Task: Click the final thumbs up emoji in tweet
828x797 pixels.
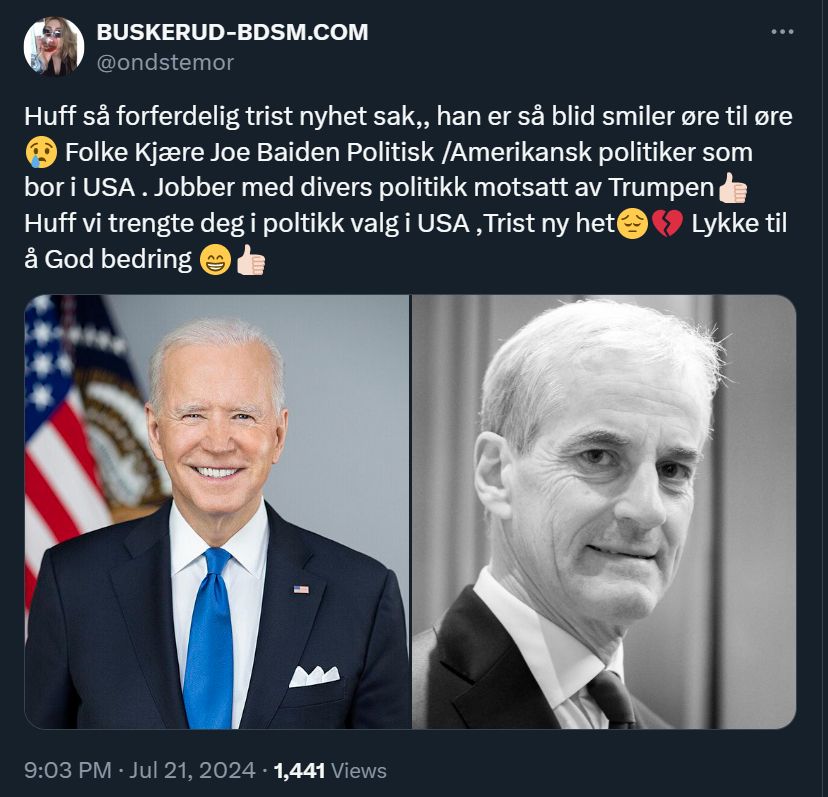Action: click(x=250, y=260)
